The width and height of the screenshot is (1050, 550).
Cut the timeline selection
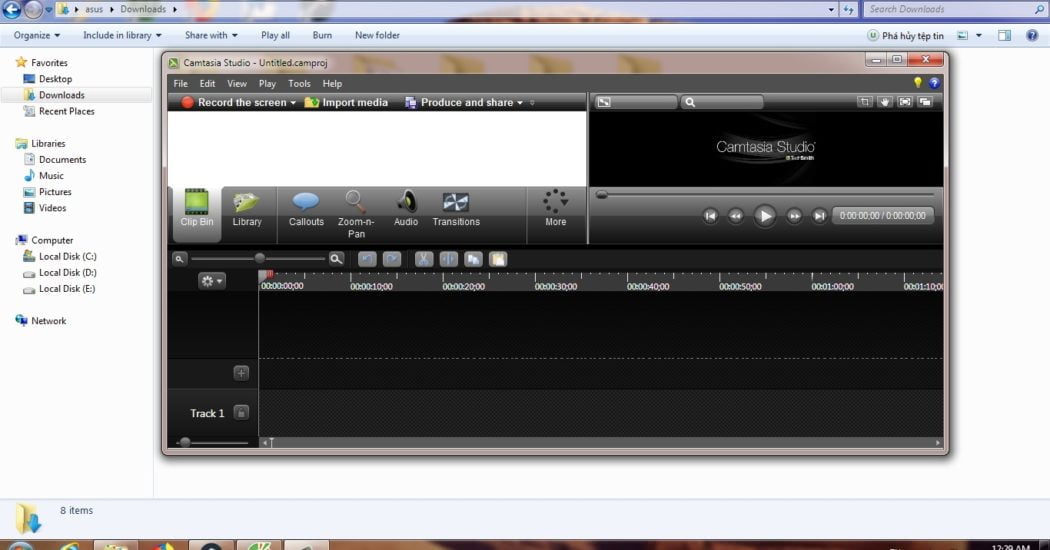tap(424, 259)
